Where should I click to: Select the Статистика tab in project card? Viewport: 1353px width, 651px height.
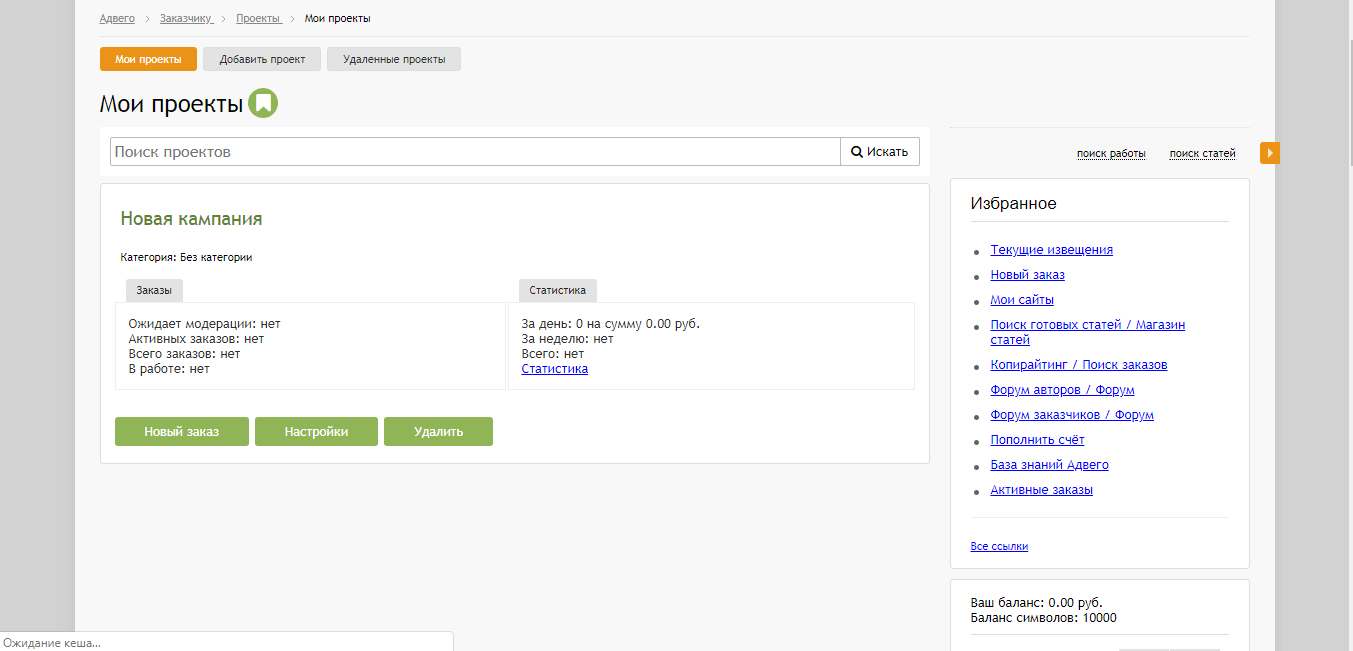557,290
